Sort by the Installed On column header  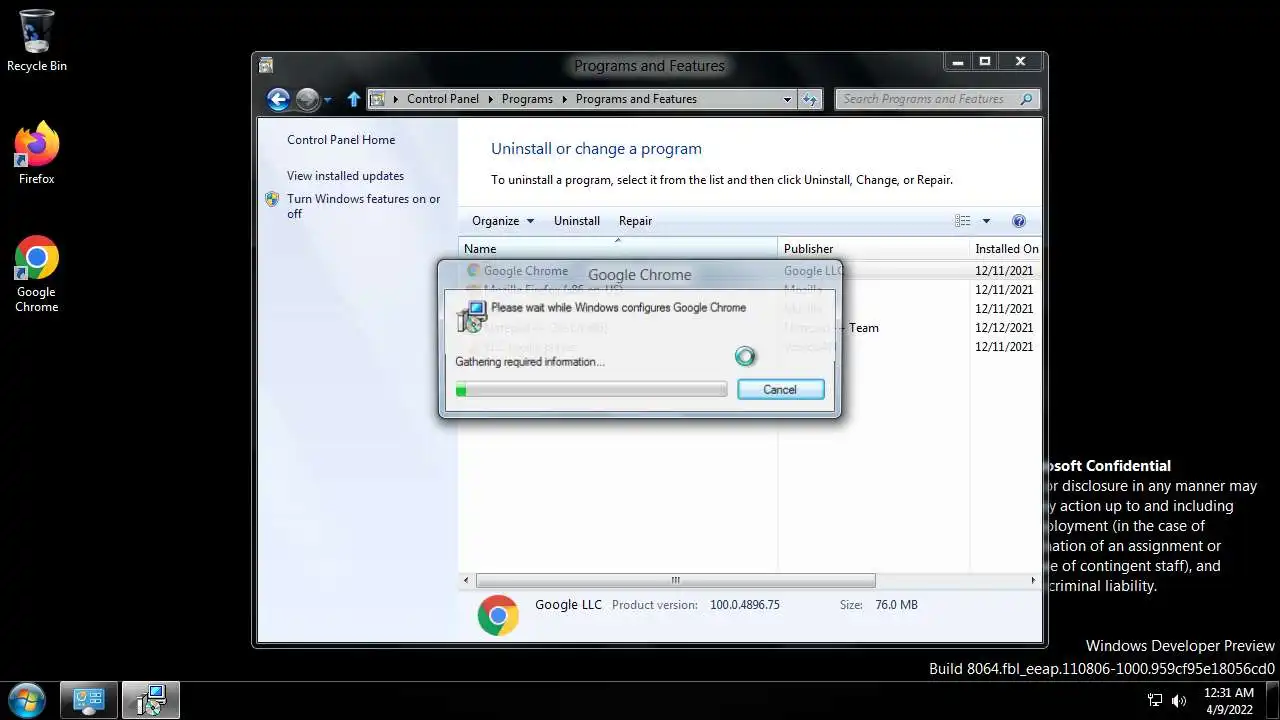(x=1005, y=249)
